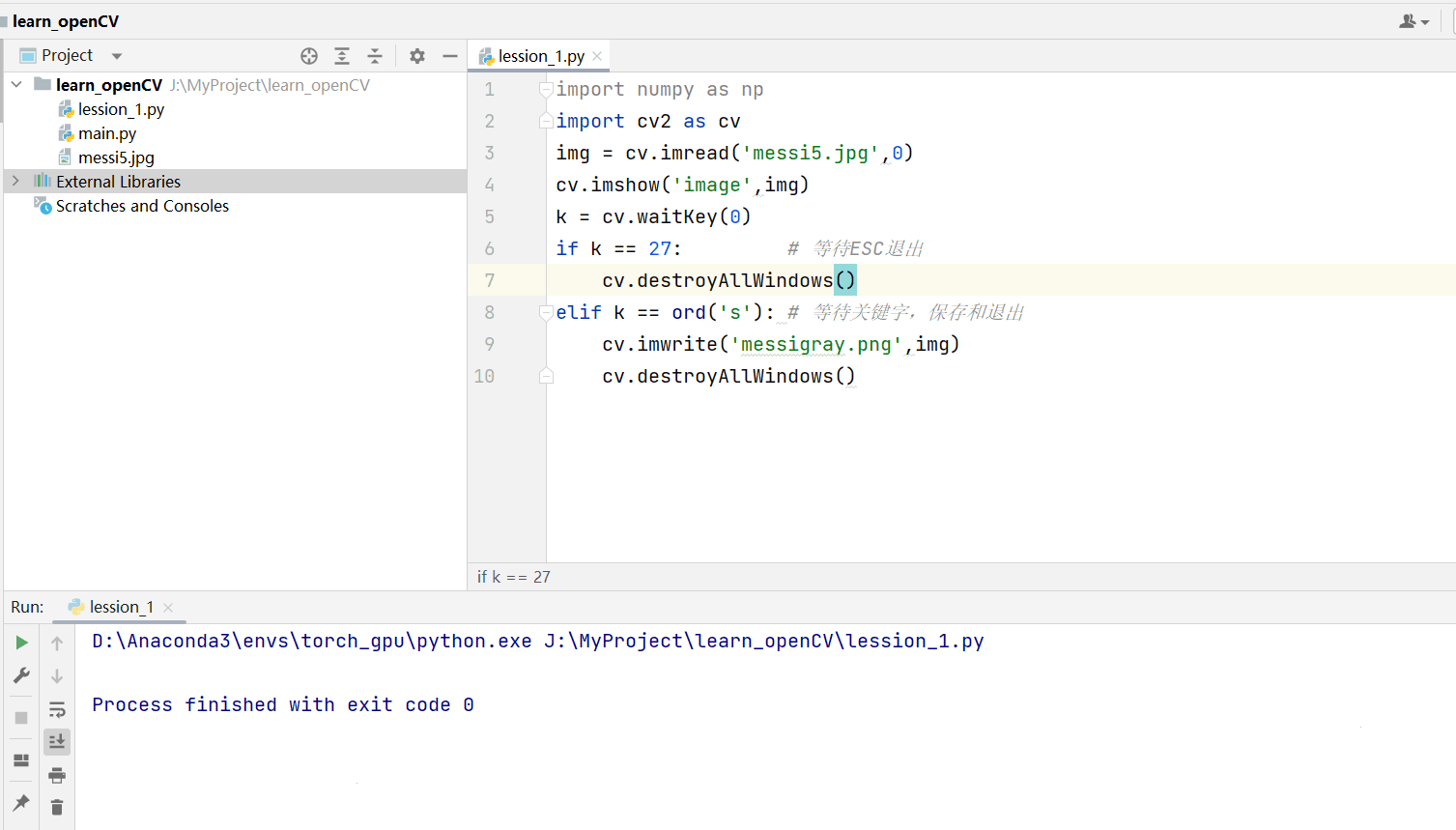
Task: Click the Select Opened File locate icon
Action: click(309, 56)
